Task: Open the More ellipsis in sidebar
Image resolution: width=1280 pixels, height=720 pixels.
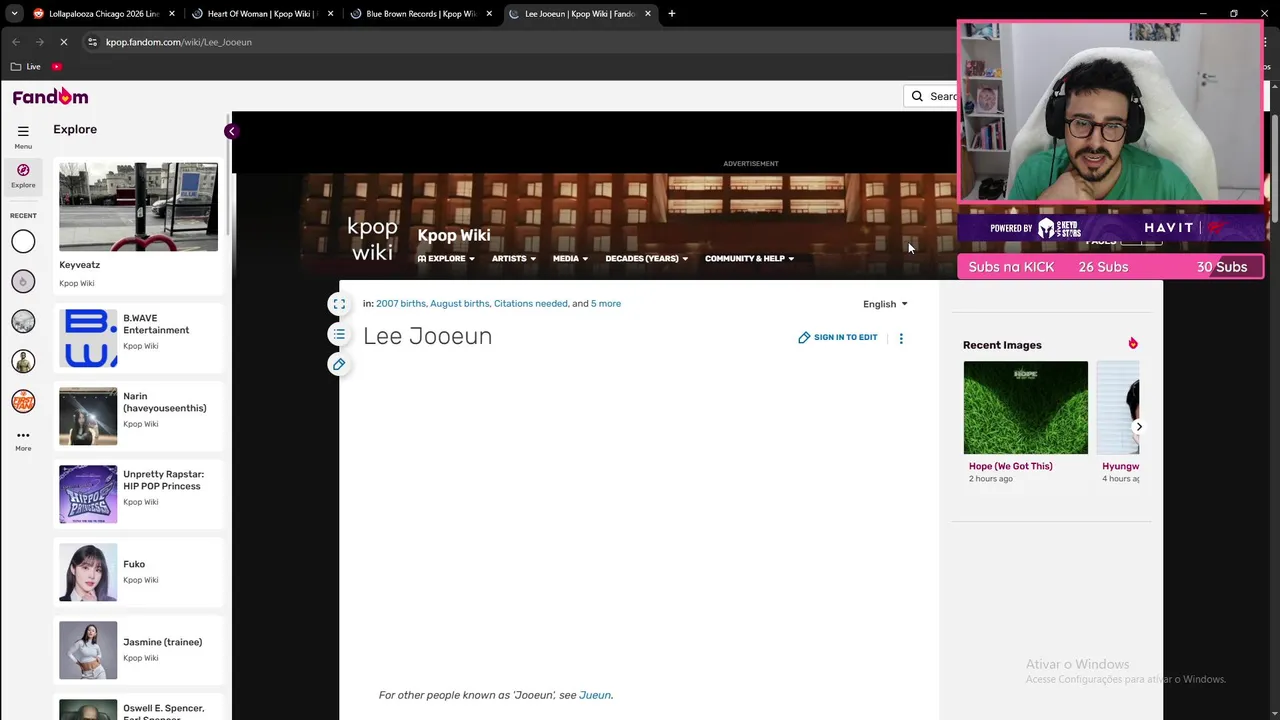Action: 23,435
